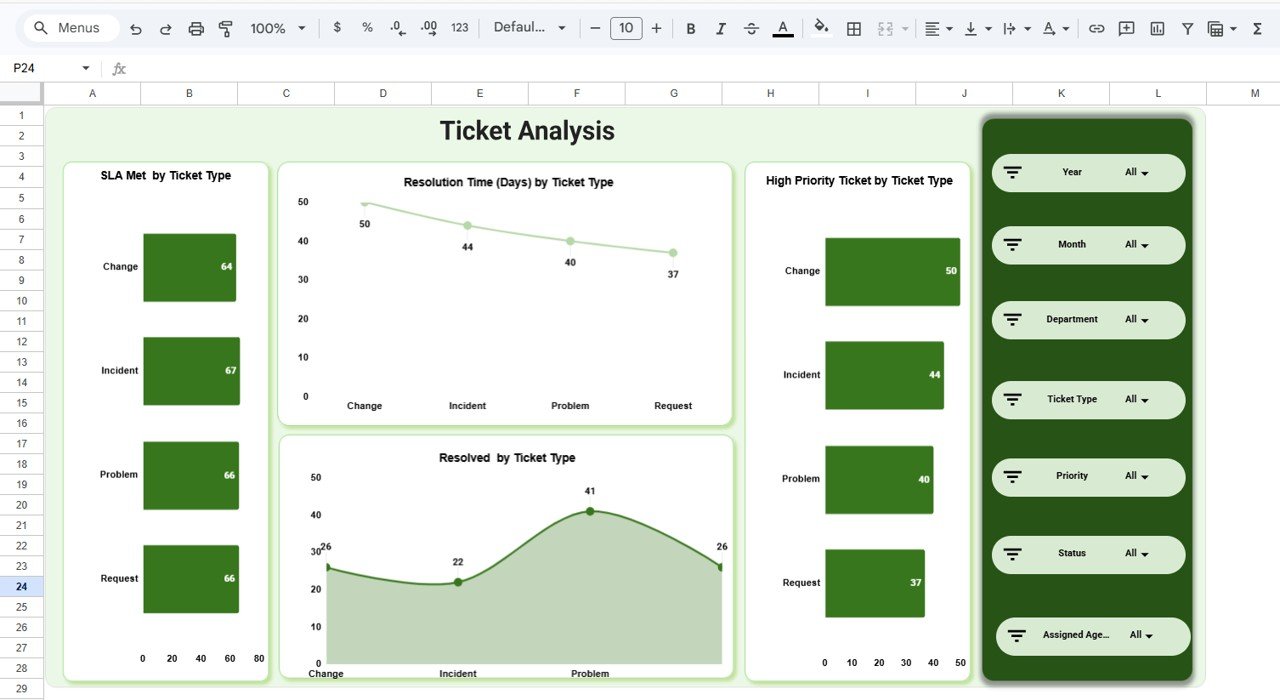The width and height of the screenshot is (1280, 700).
Task: Undo the last action
Action: point(136,28)
